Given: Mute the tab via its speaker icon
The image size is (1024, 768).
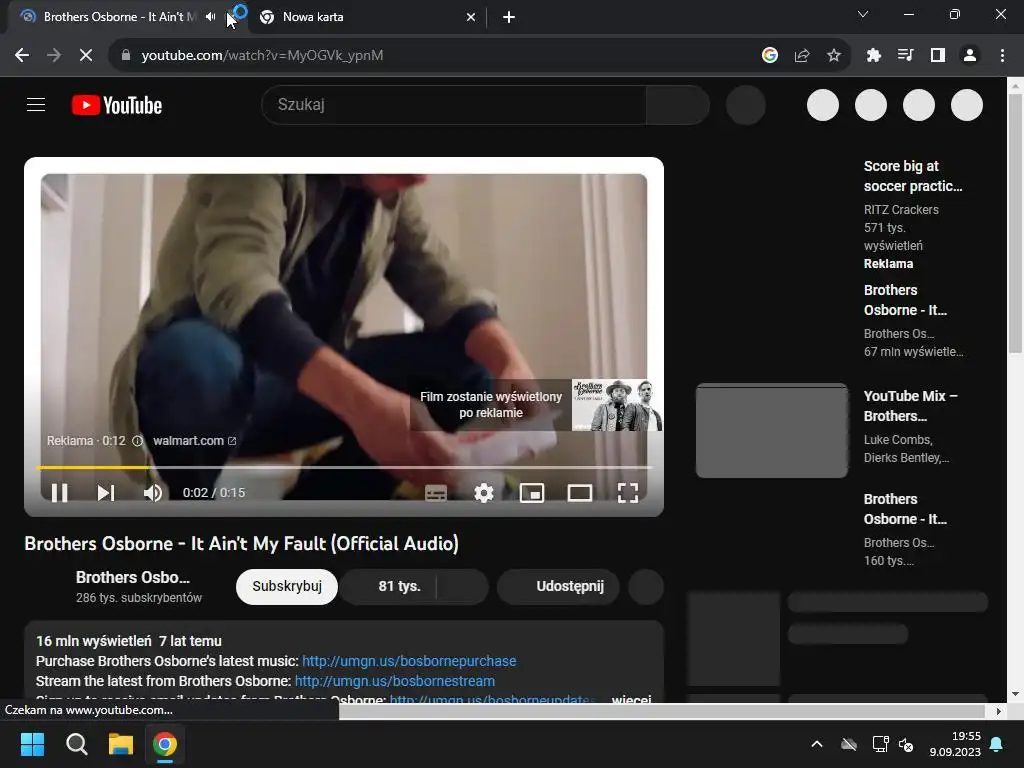Looking at the screenshot, I should point(210,17).
